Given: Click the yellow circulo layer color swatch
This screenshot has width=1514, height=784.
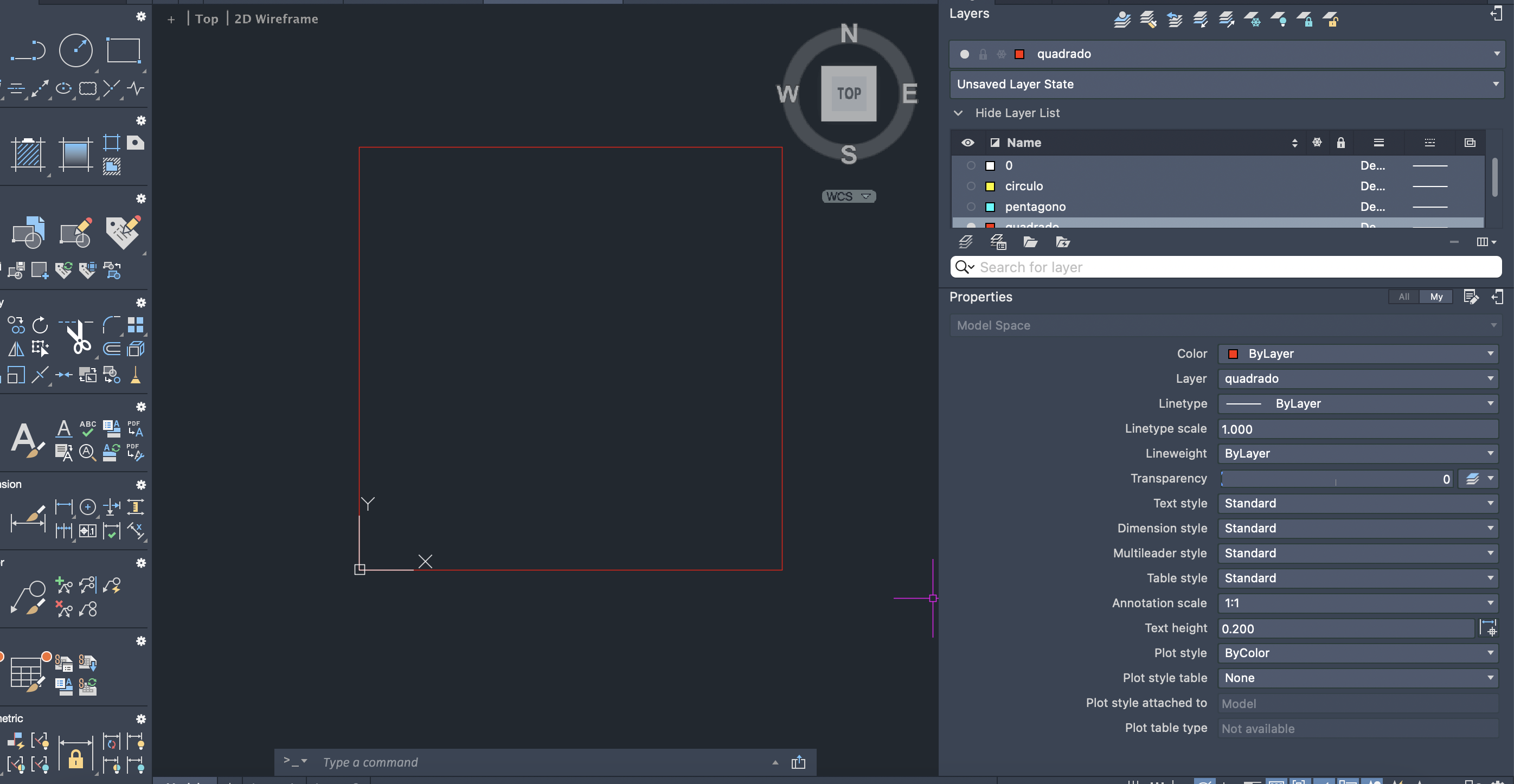Looking at the screenshot, I should pos(990,187).
